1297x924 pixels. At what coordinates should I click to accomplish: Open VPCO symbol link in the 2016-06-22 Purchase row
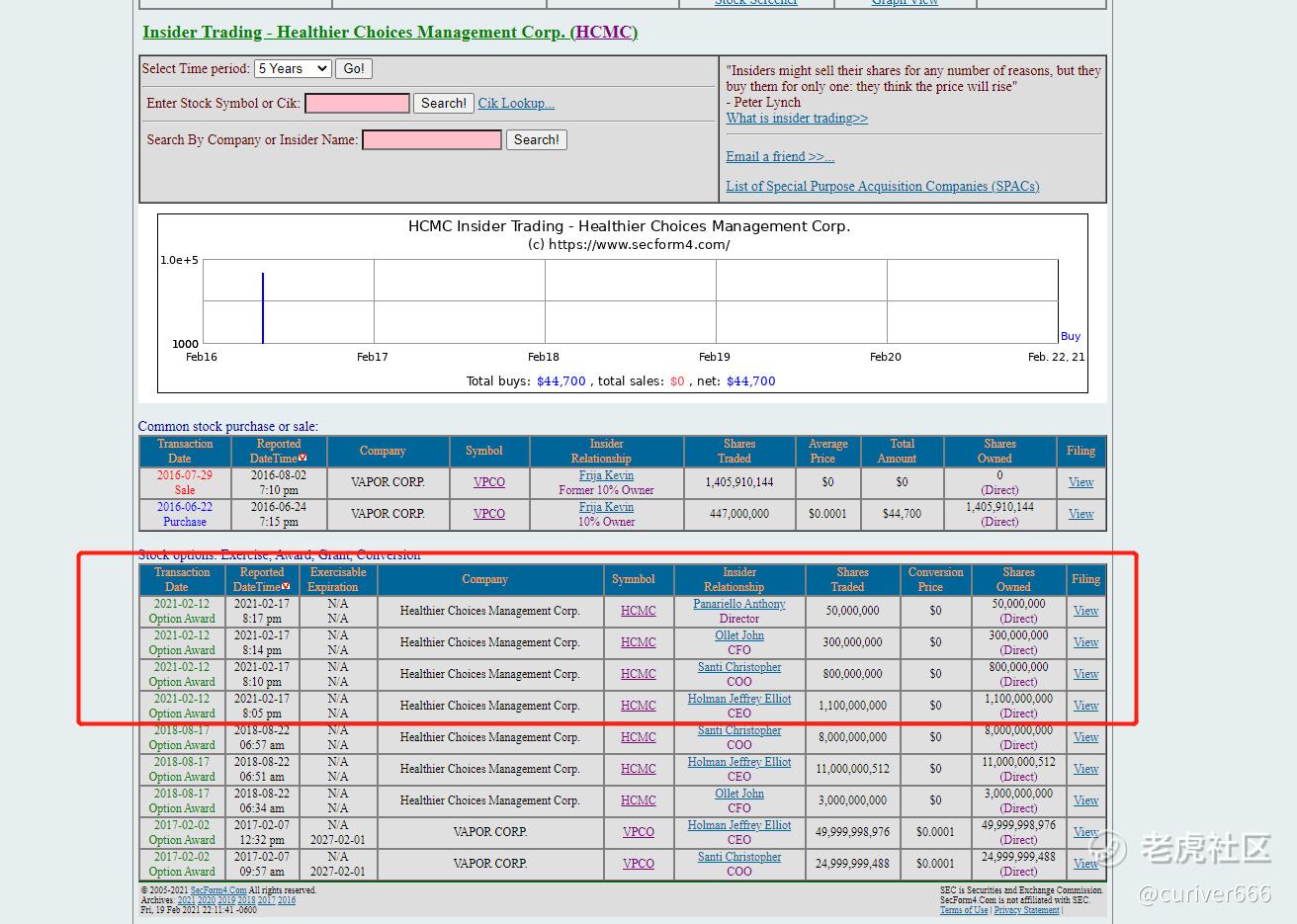click(489, 514)
